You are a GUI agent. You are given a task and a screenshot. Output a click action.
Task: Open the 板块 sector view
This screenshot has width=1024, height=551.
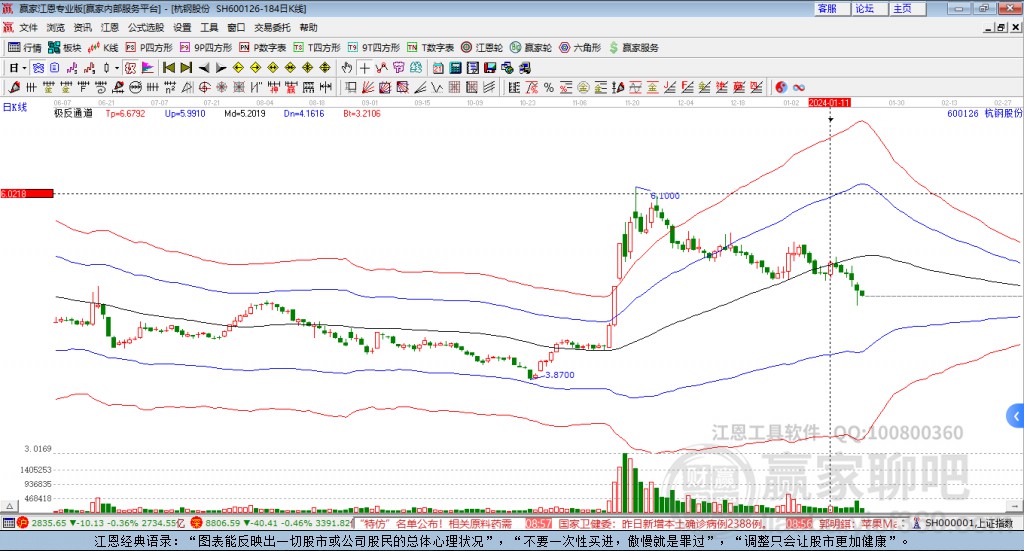(x=65, y=48)
